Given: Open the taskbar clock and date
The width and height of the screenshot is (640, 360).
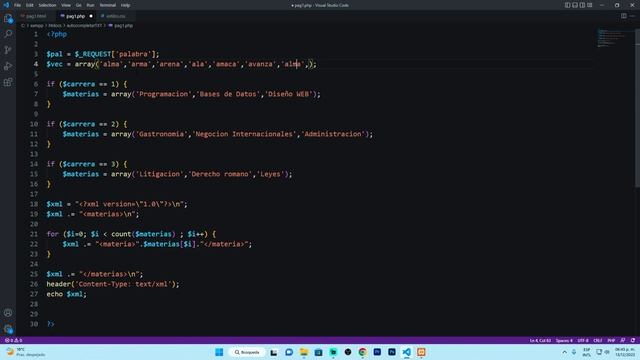Looking at the screenshot, I should tap(625, 352).
